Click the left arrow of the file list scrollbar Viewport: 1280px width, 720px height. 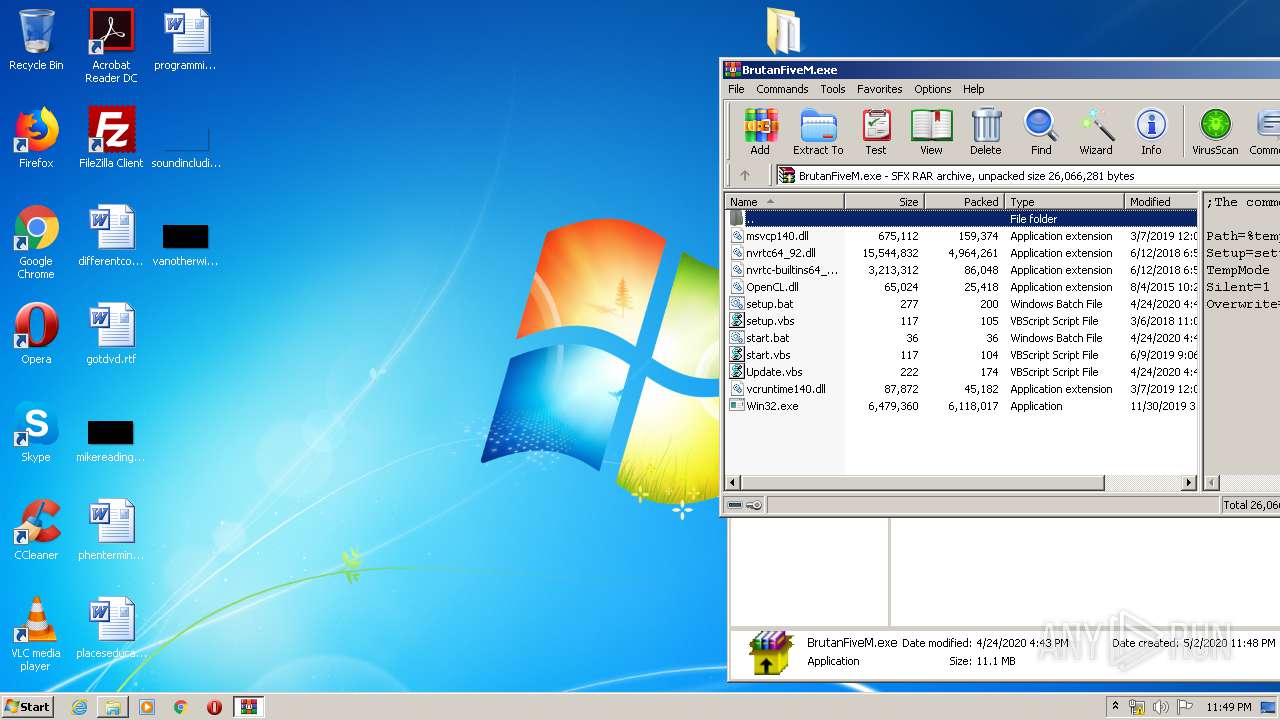(x=733, y=482)
